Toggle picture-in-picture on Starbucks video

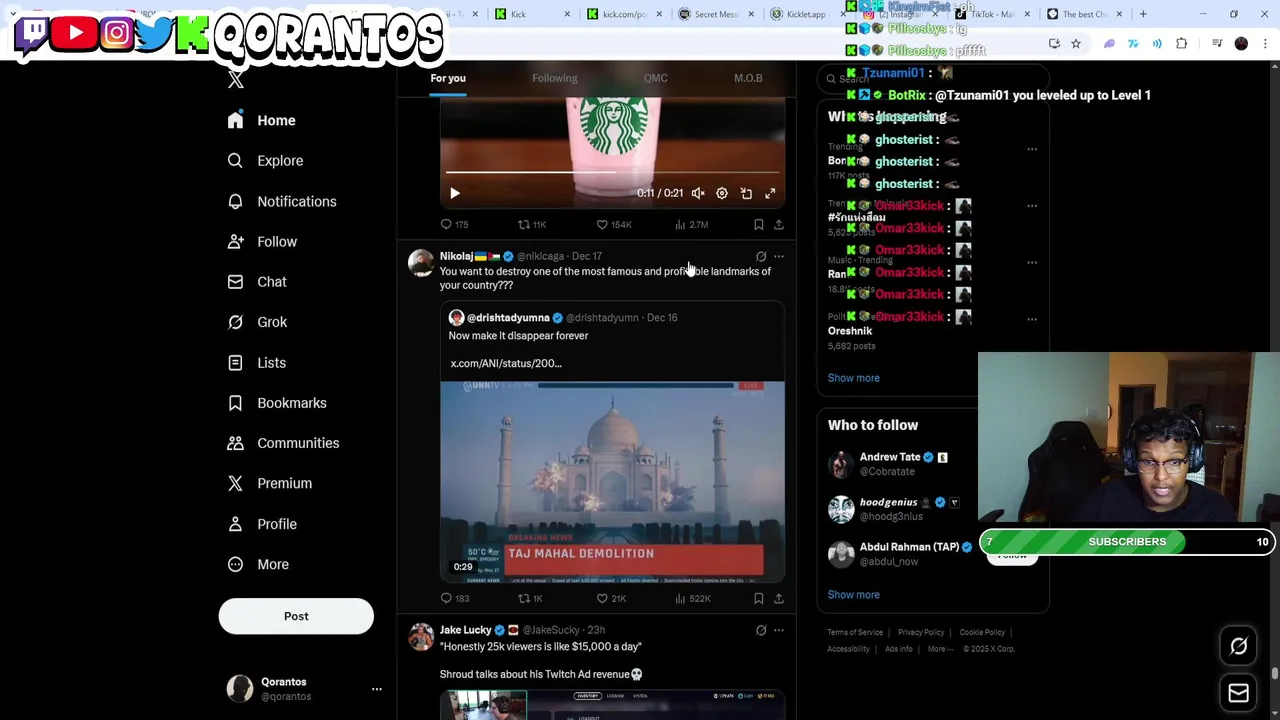pyautogui.click(x=746, y=193)
